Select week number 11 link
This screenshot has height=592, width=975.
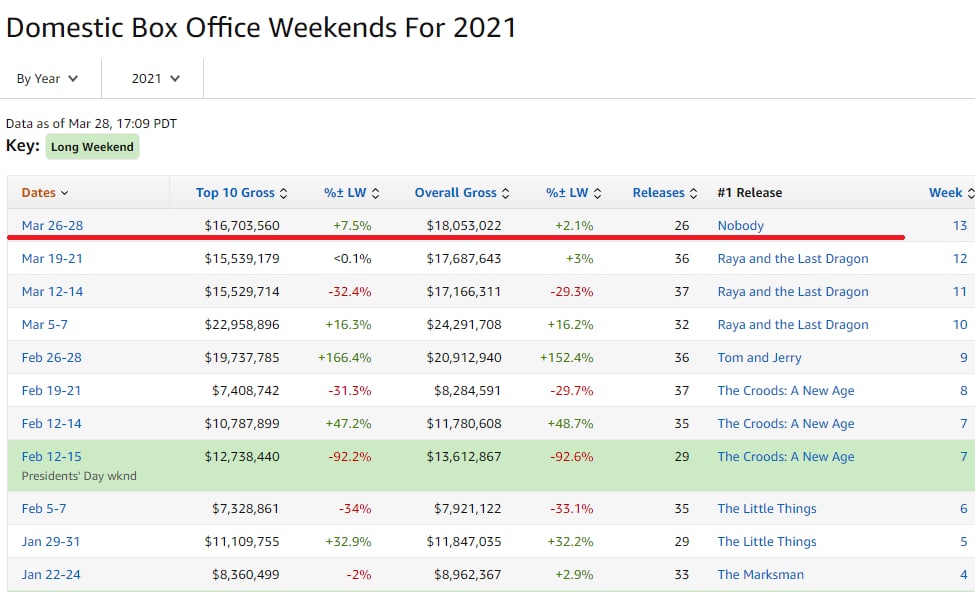[x=960, y=292]
